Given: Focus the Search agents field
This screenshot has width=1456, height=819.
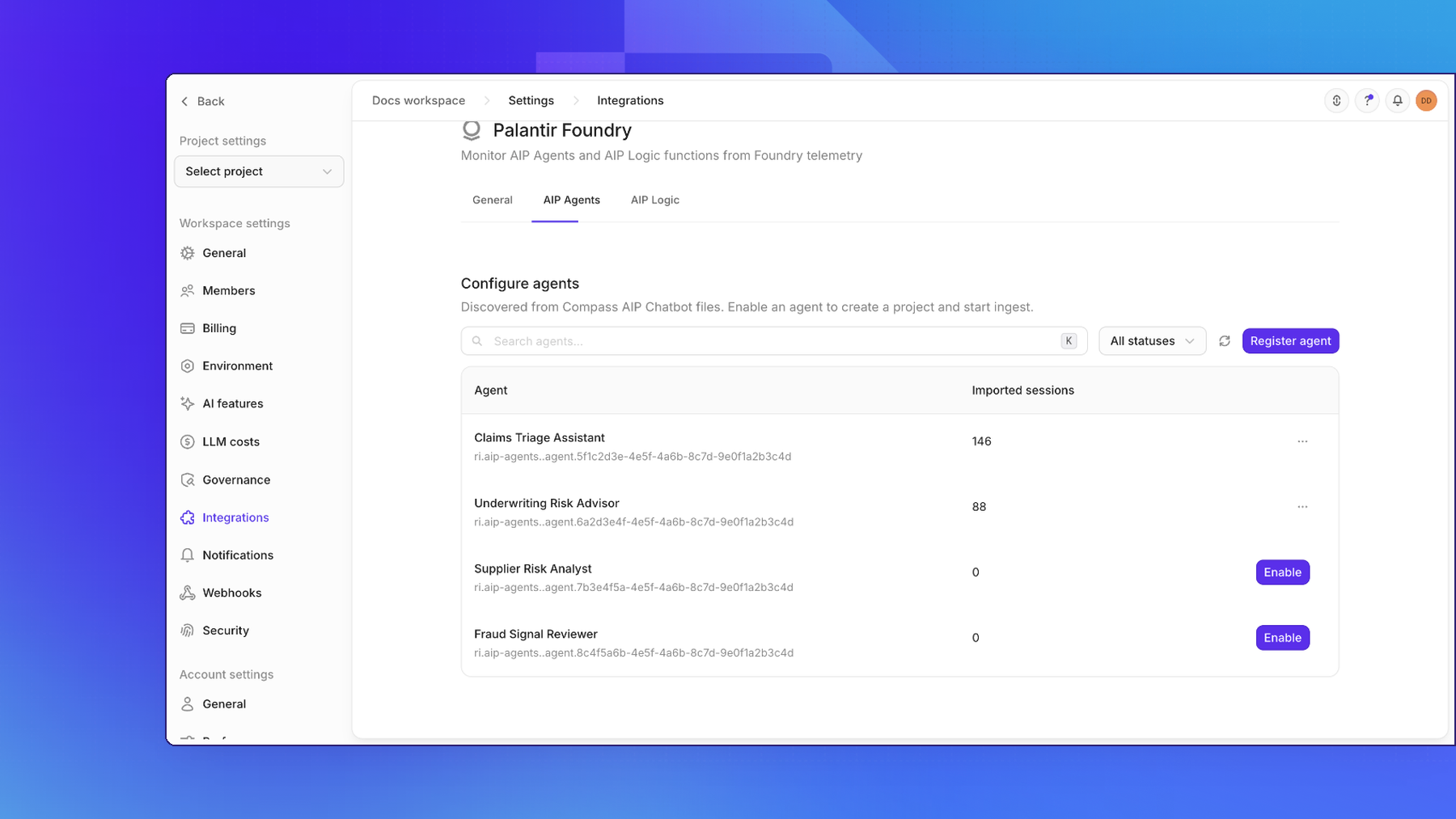Looking at the screenshot, I should (x=774, y=341).
